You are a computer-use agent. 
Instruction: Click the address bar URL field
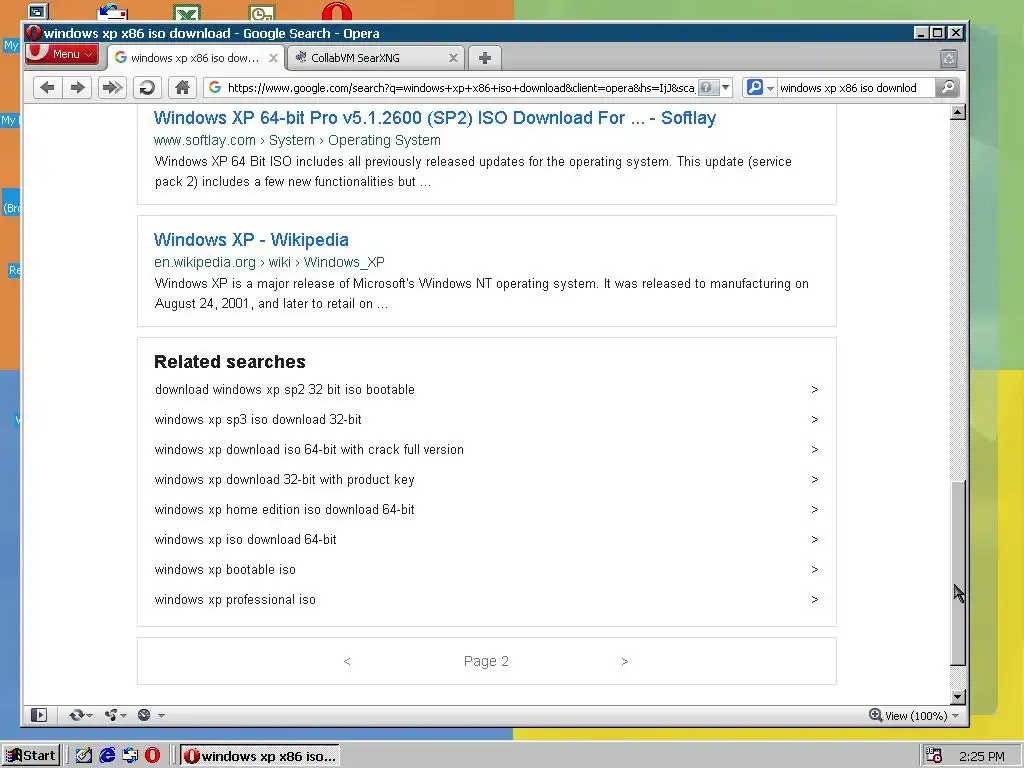460,88
